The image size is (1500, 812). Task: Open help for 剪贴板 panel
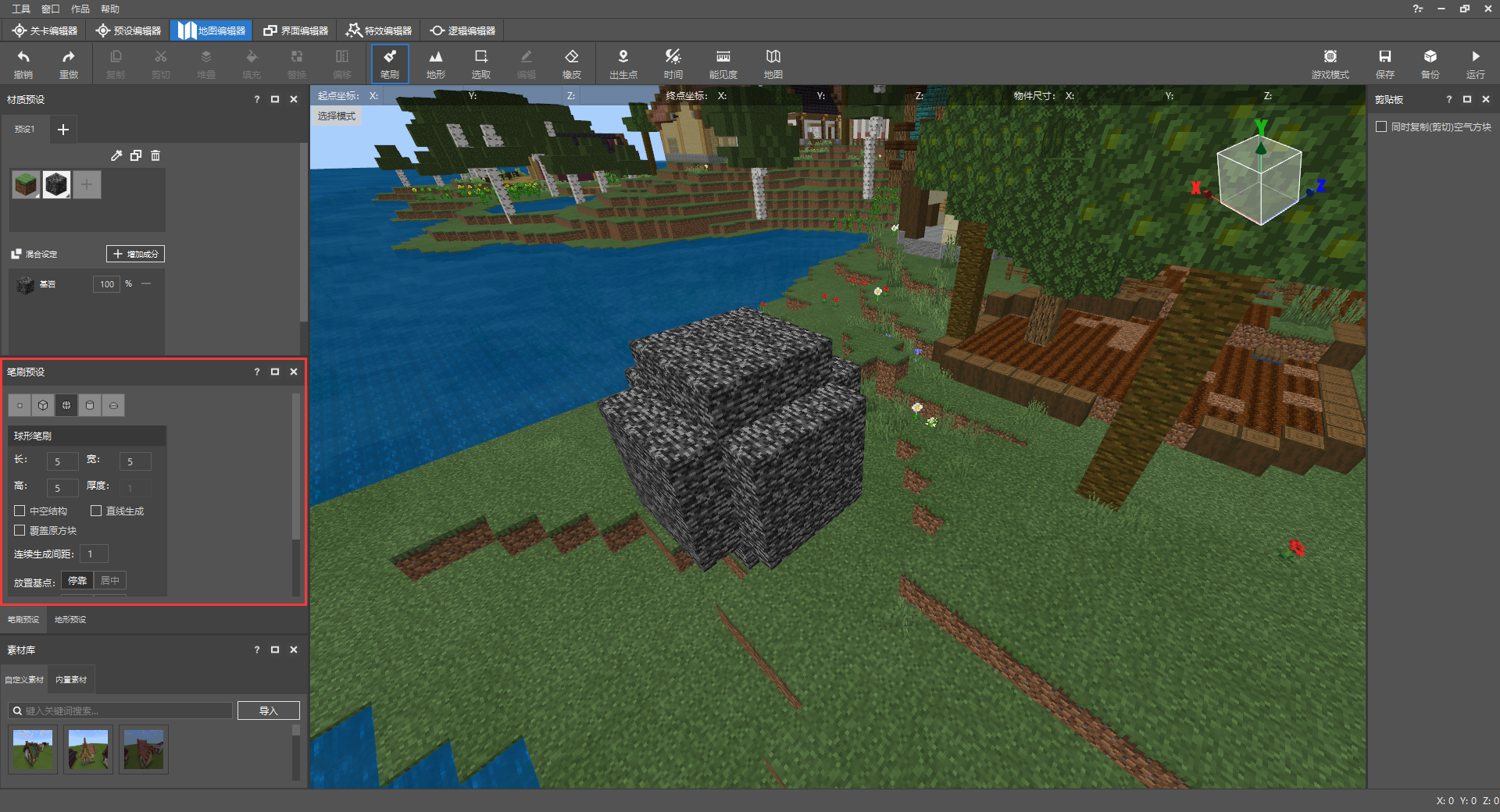click(x=1448, y=99)
